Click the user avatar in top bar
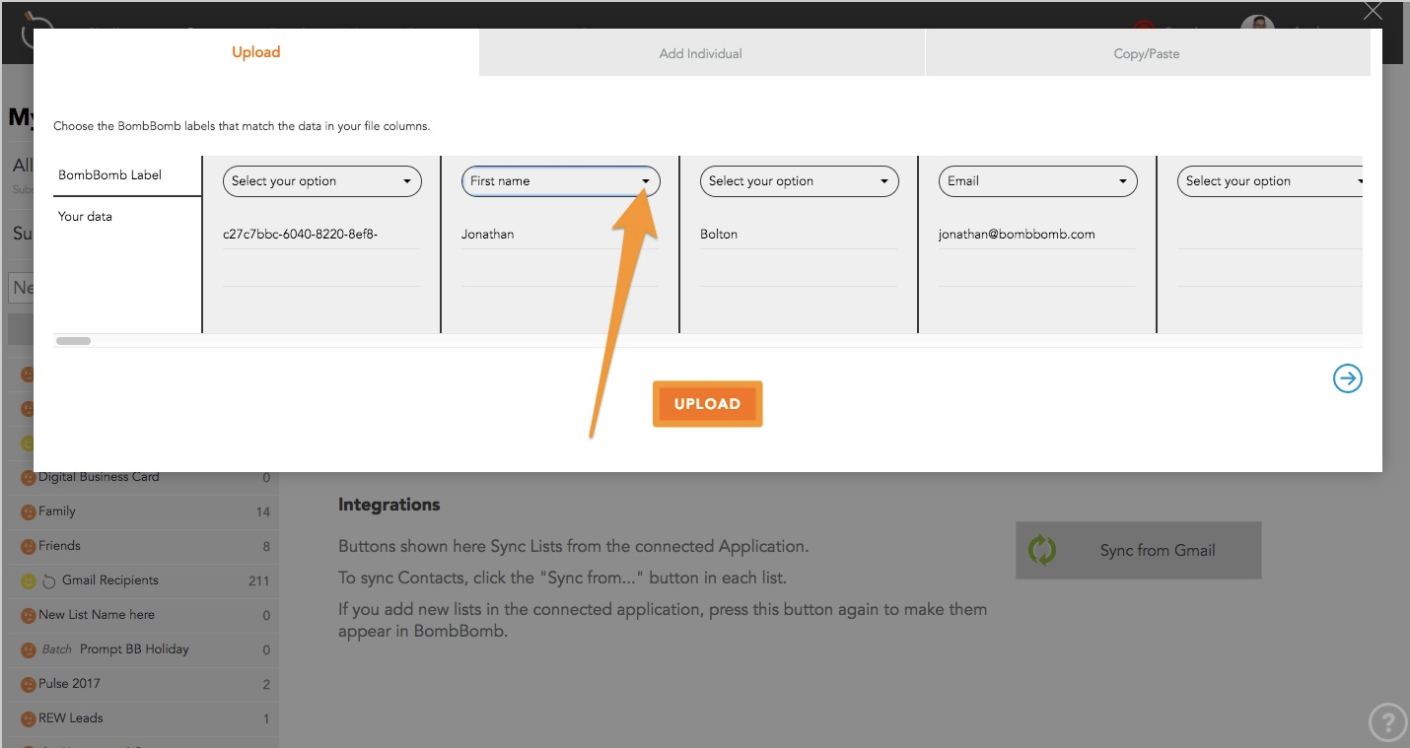The image size is (1410, 748). 1257,23
